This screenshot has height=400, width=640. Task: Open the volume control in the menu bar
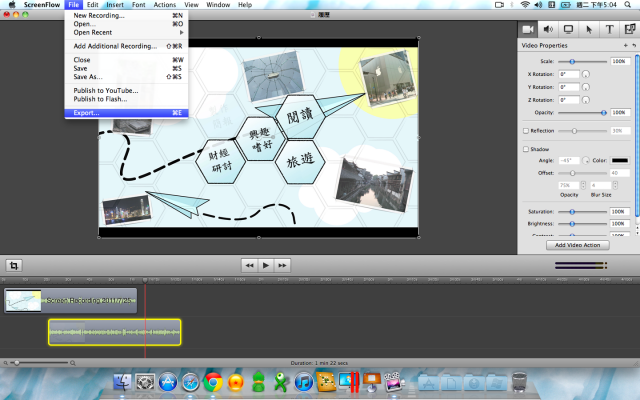[x=538, y=4]
